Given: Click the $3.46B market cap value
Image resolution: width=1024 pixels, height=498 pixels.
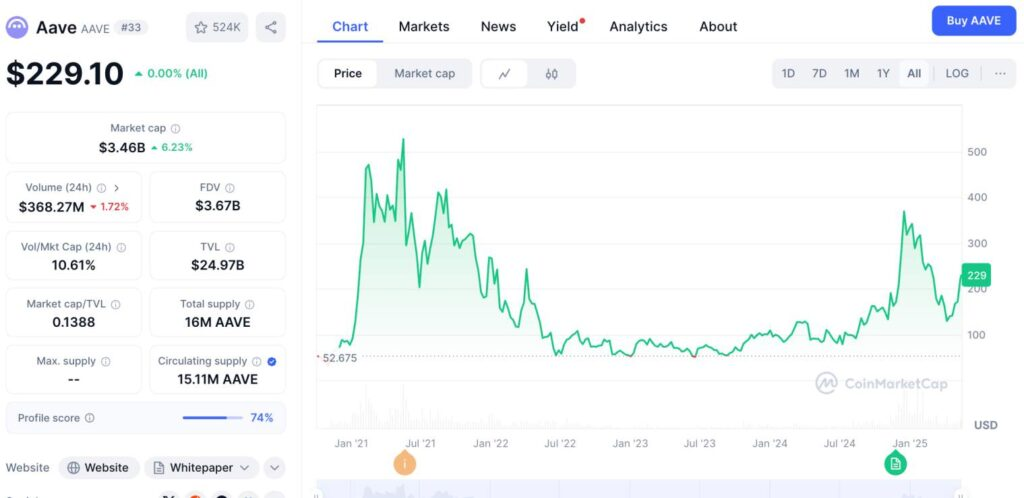Looking at the screenshot, I should pyautogui.click(x=122, y=148).
